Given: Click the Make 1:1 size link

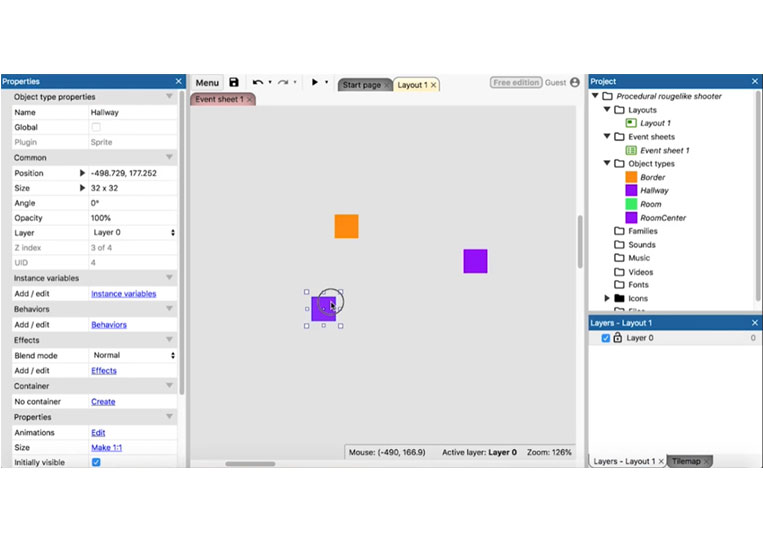Looking at the screenshot, I should (107, 448).
